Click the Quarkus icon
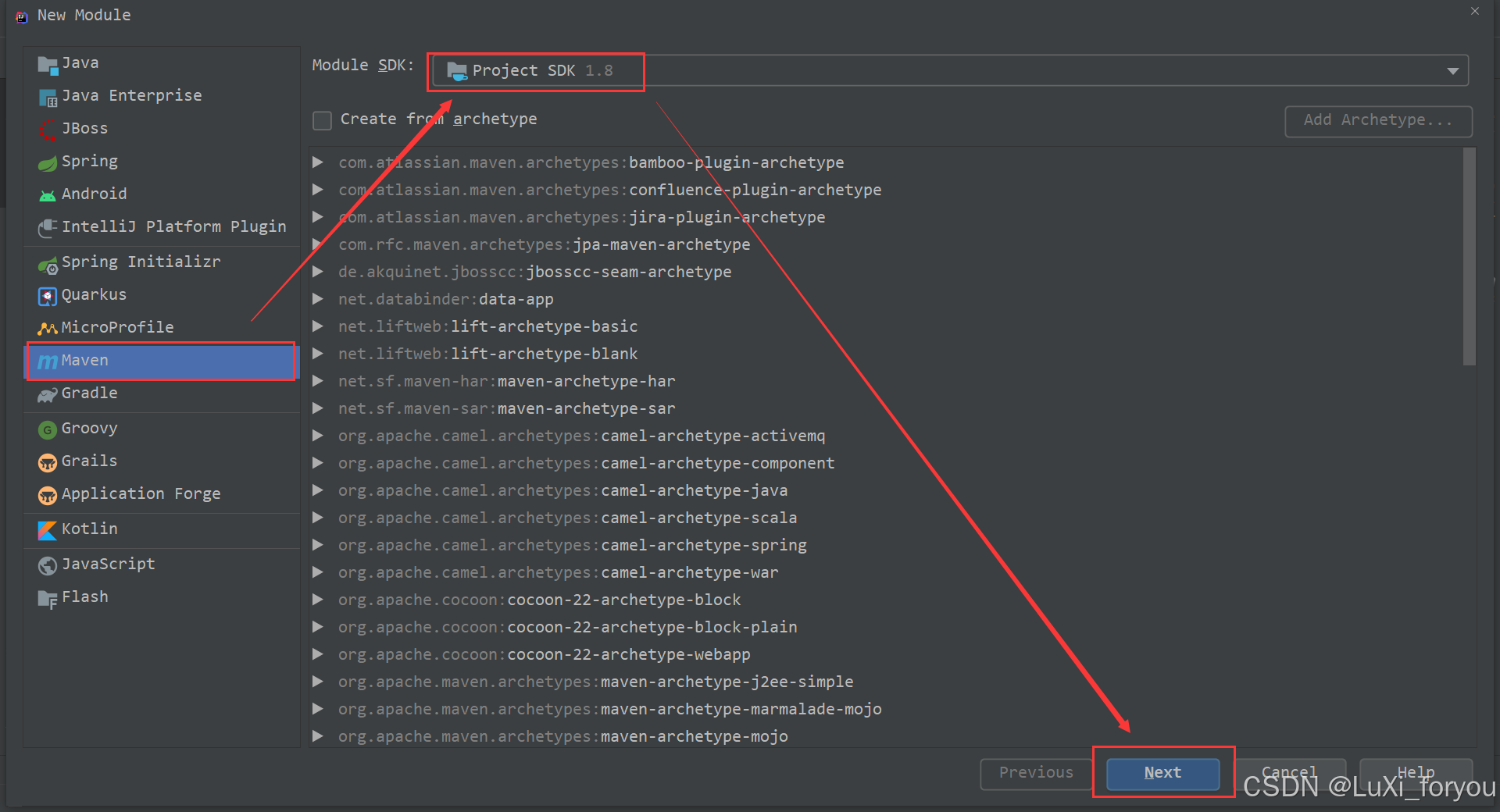Screen dimensions: 1500x812 48,296
